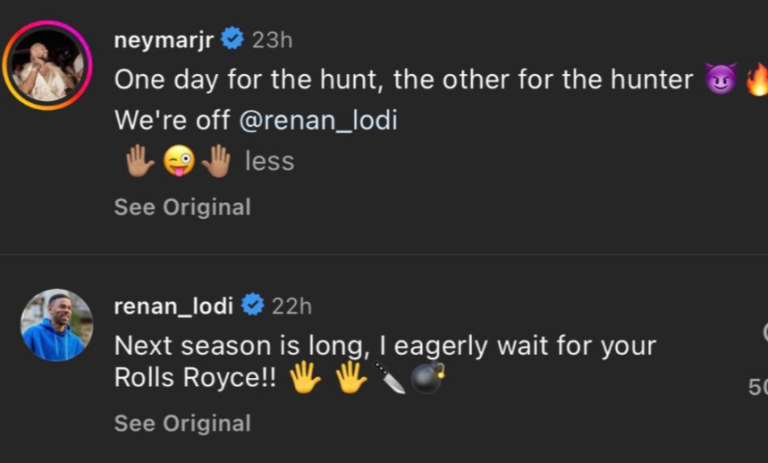Click the bomb emoji in renan_lodi's comment
Viewport: 768px width, 463px height.
click(427, 378)
